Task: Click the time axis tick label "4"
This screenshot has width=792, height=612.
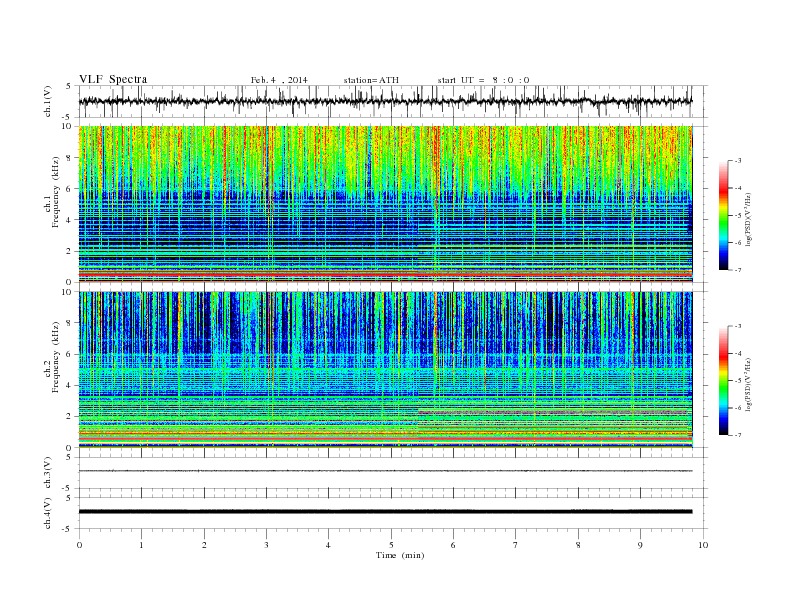Action: coord(328,545)
